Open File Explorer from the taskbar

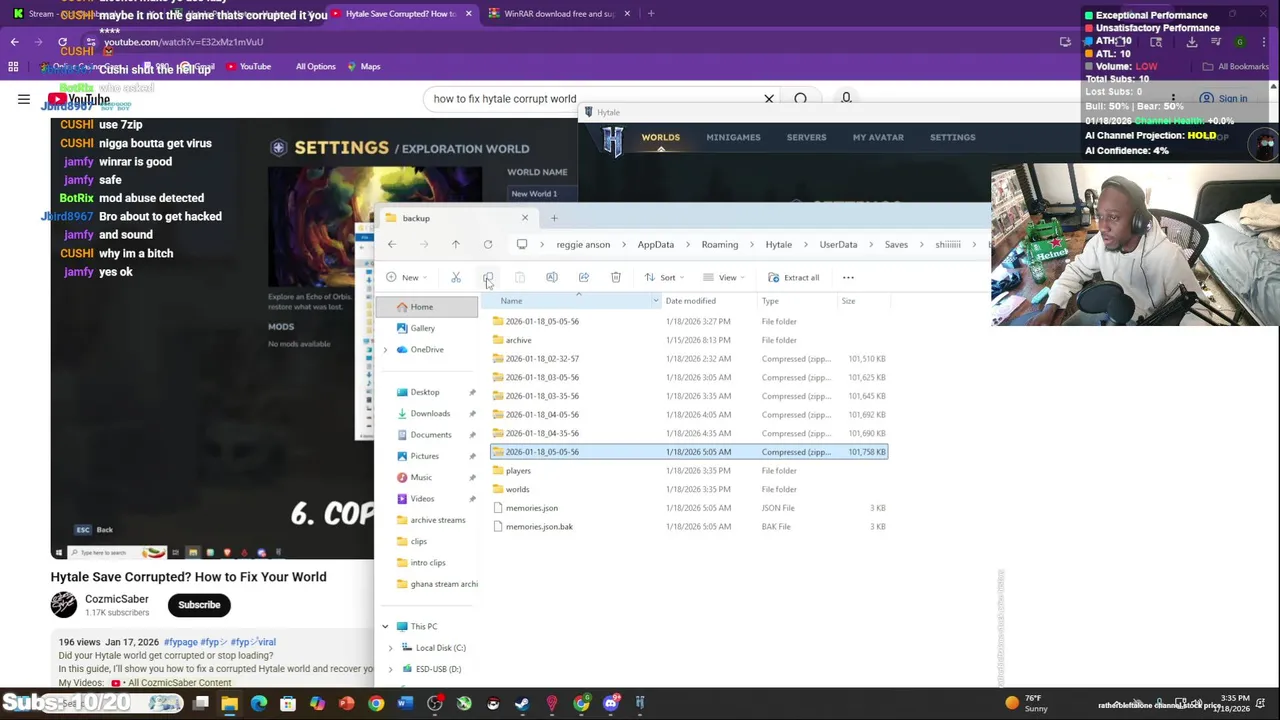coord(230,704)
